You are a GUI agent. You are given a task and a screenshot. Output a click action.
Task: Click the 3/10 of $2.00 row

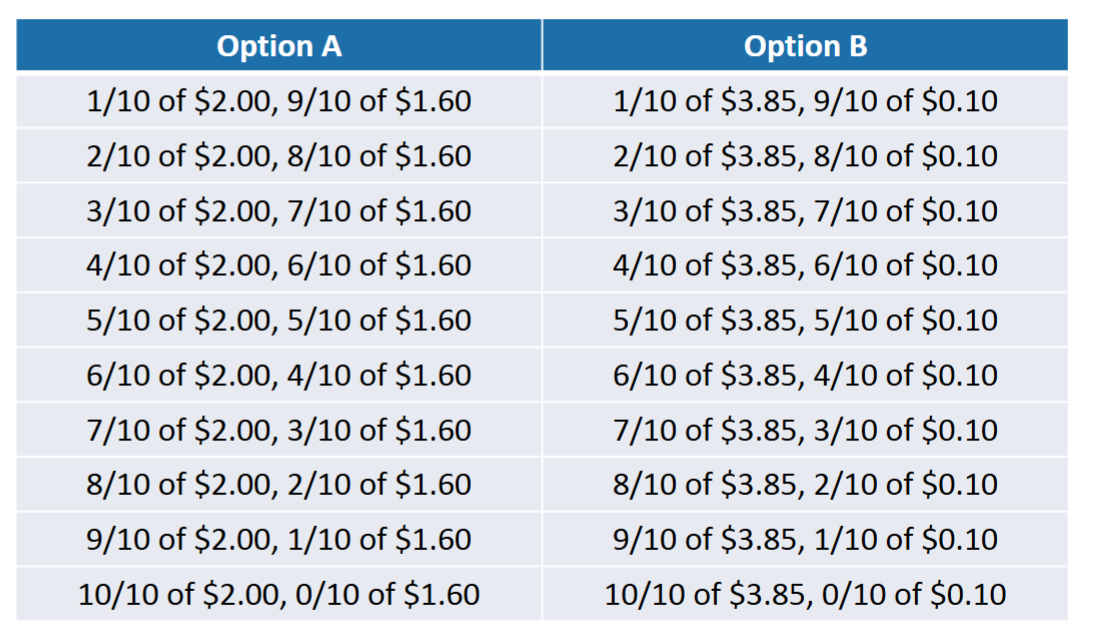pos(279,211)
